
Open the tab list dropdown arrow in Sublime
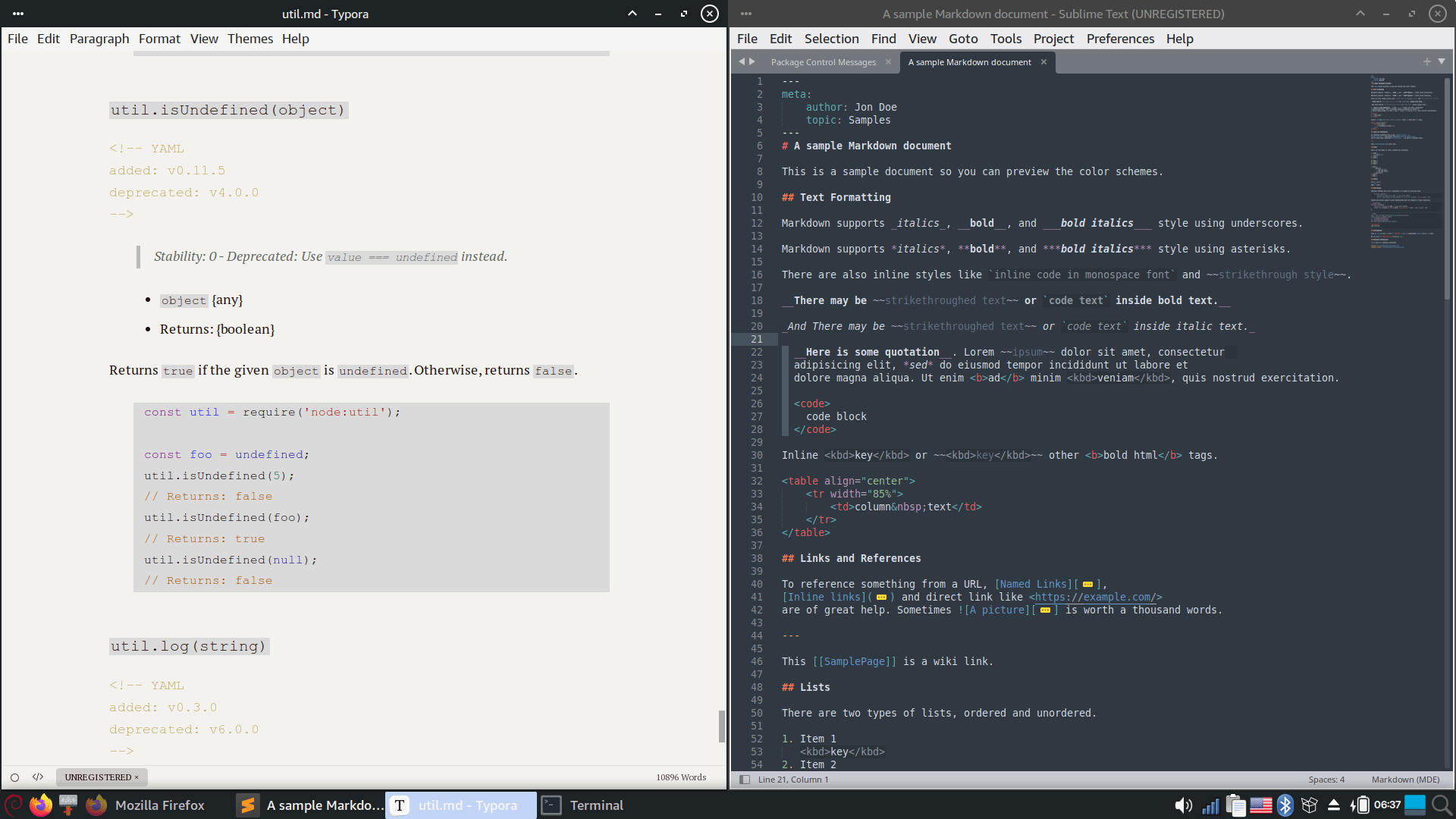click(1442, 61)
